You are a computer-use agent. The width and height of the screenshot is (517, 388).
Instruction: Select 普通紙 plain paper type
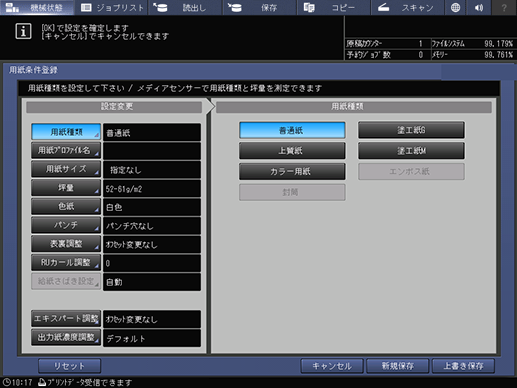point(292,130)
